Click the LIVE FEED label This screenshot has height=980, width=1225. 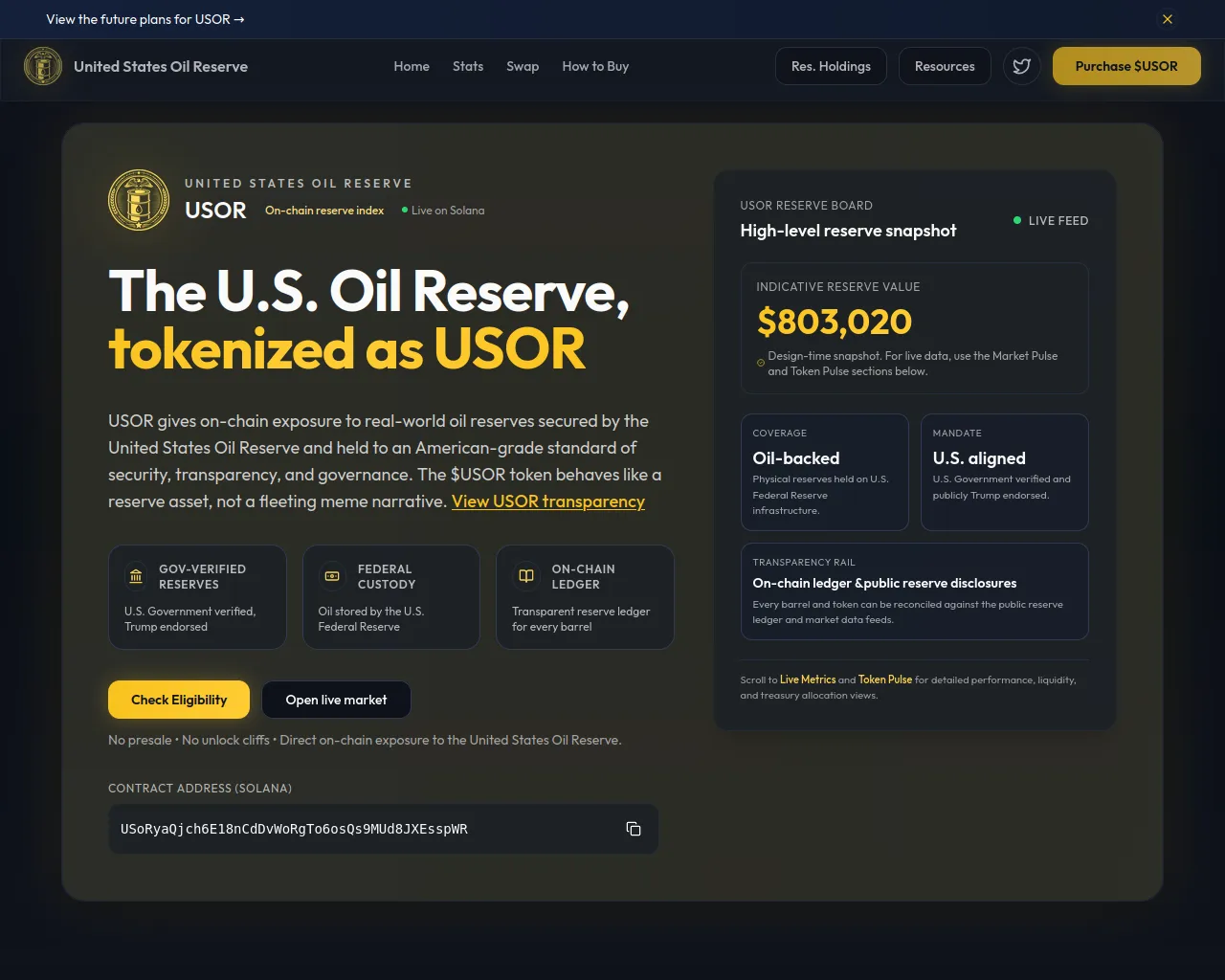[x=1058, y=220]
